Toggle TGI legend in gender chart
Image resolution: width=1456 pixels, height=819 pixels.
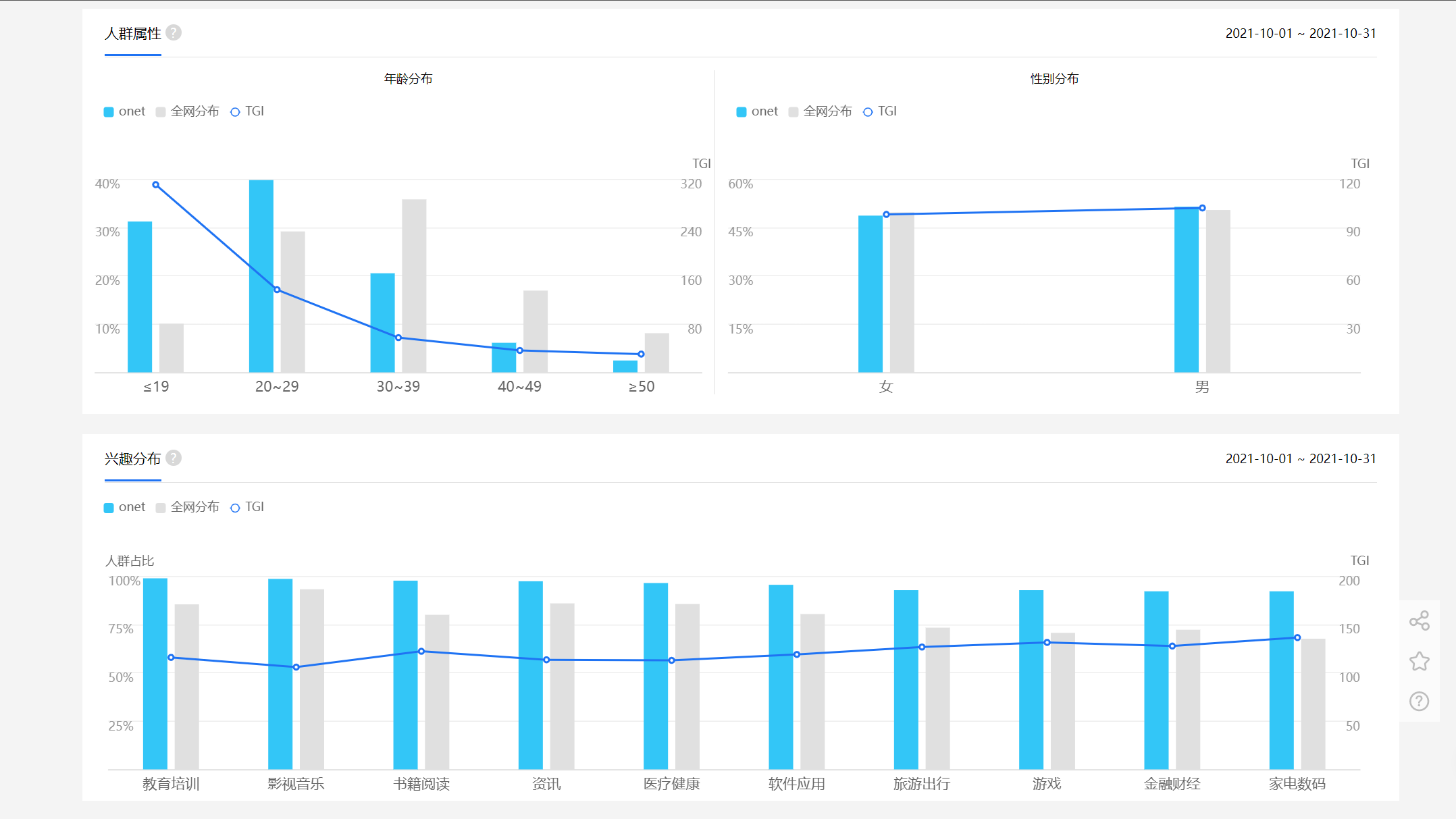[880, 111]
